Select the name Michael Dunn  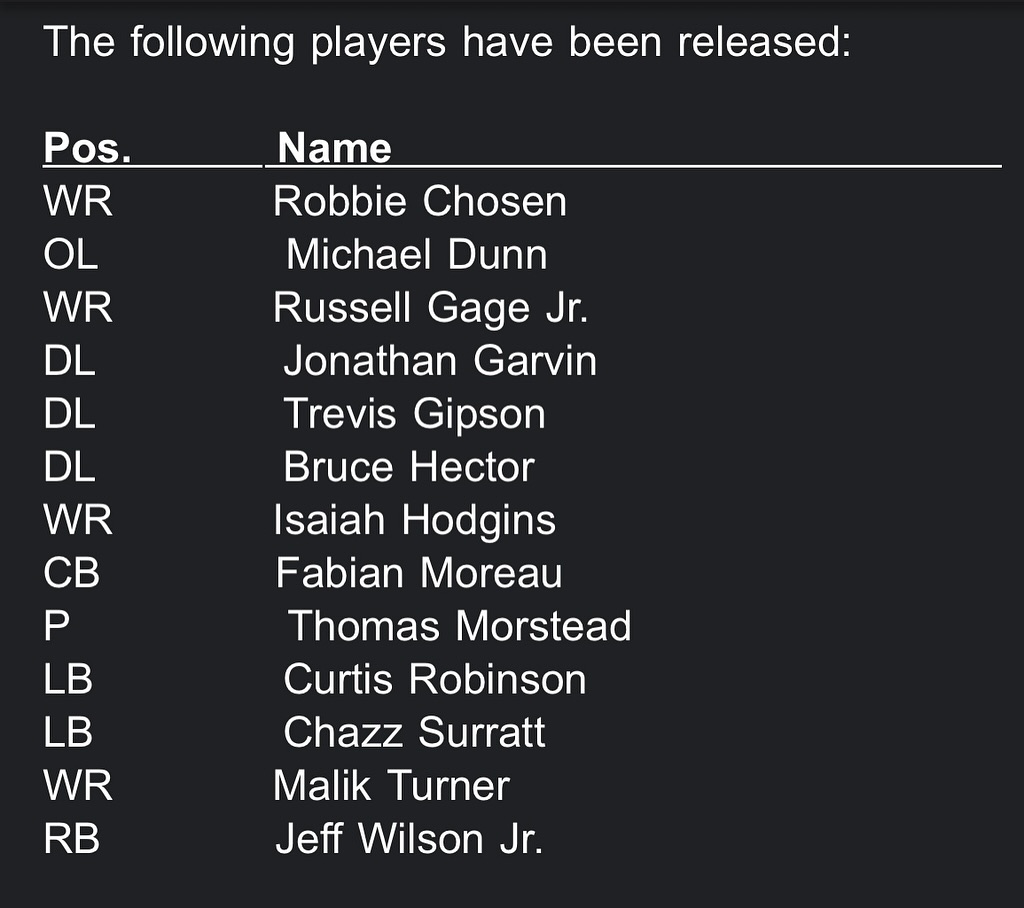pyautogui.click(x=417, y=253)
